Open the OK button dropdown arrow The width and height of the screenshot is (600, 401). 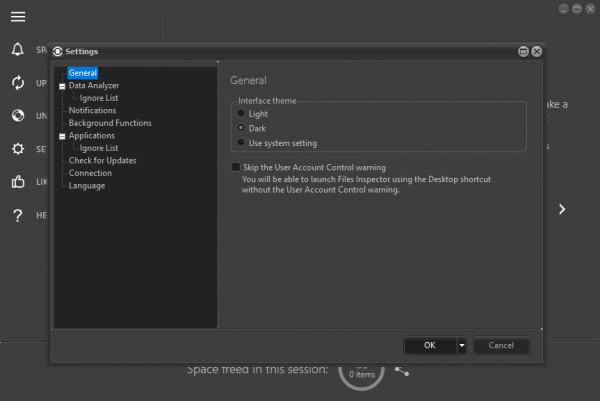tap(462, 346)
